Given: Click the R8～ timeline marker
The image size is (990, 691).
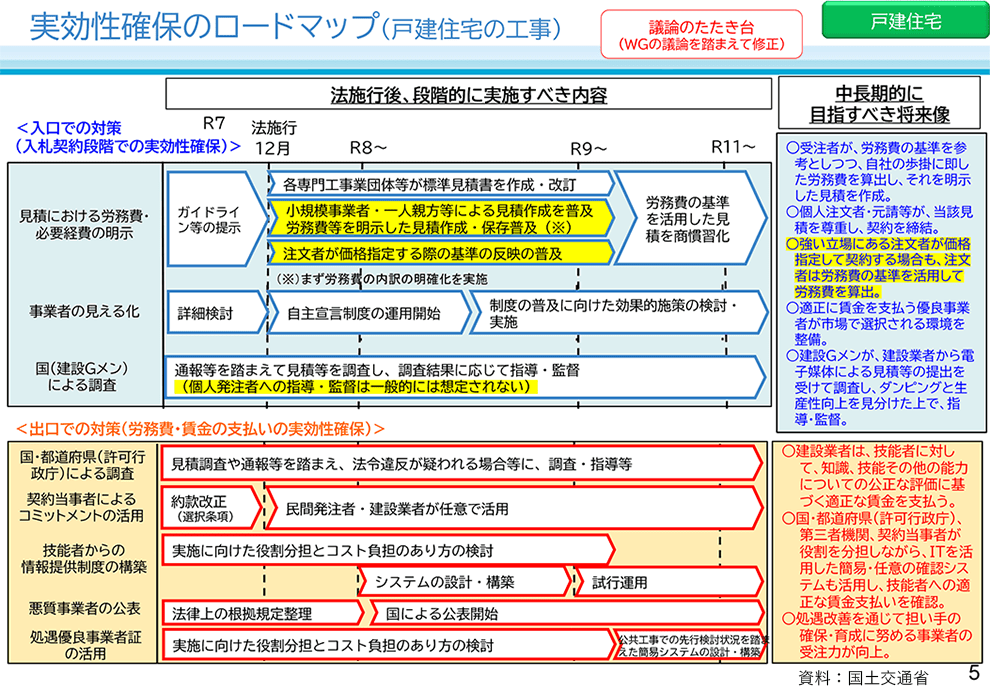Looking at the screenshot, I should point(368,147).
